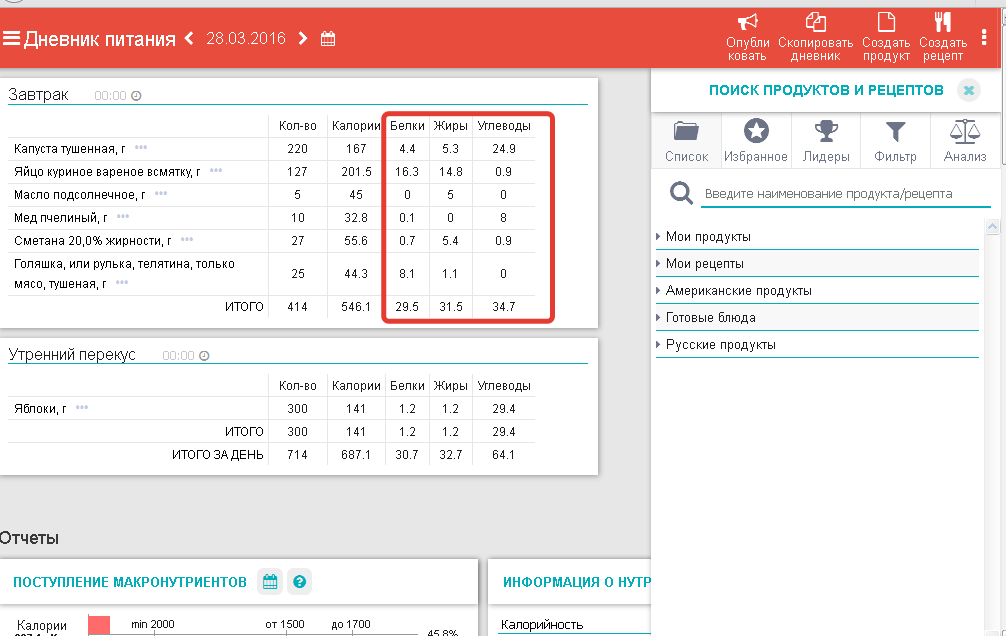Open the date picker calendar icon
Image resolution: width=1006 pixels, height=636 pixels.
click(328, 39)
